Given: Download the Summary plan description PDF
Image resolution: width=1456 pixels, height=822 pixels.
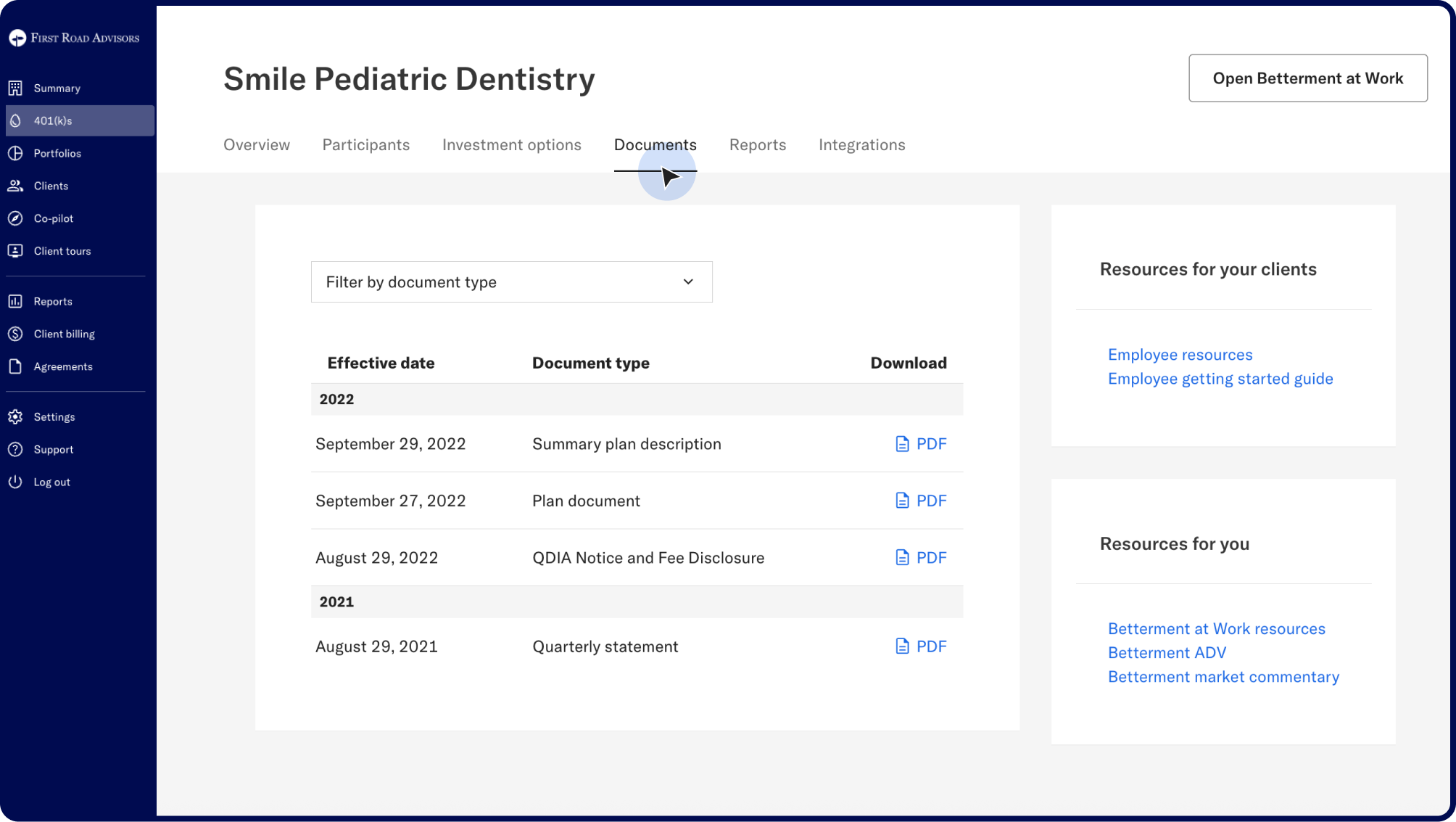Looking at the screenshot, I should coord(921,444).
